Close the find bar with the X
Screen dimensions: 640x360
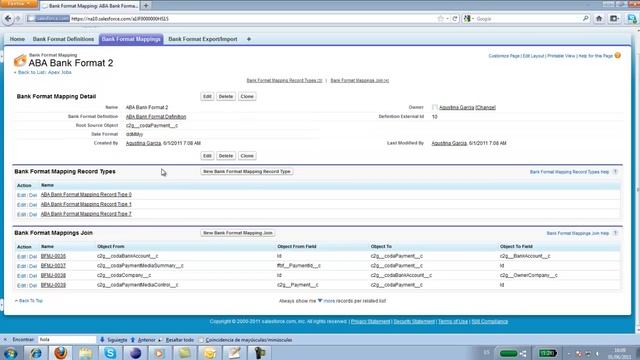(x=5, y=340)
